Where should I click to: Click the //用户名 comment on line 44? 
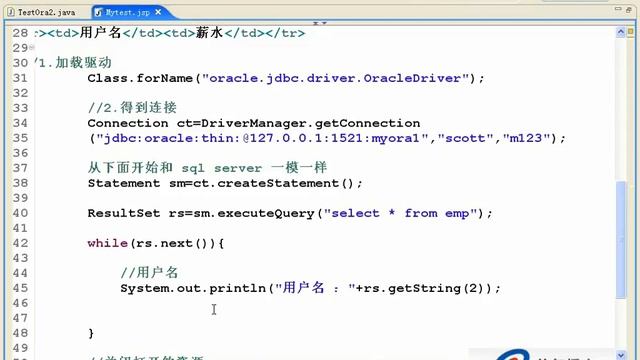click(x=149, y=273)
